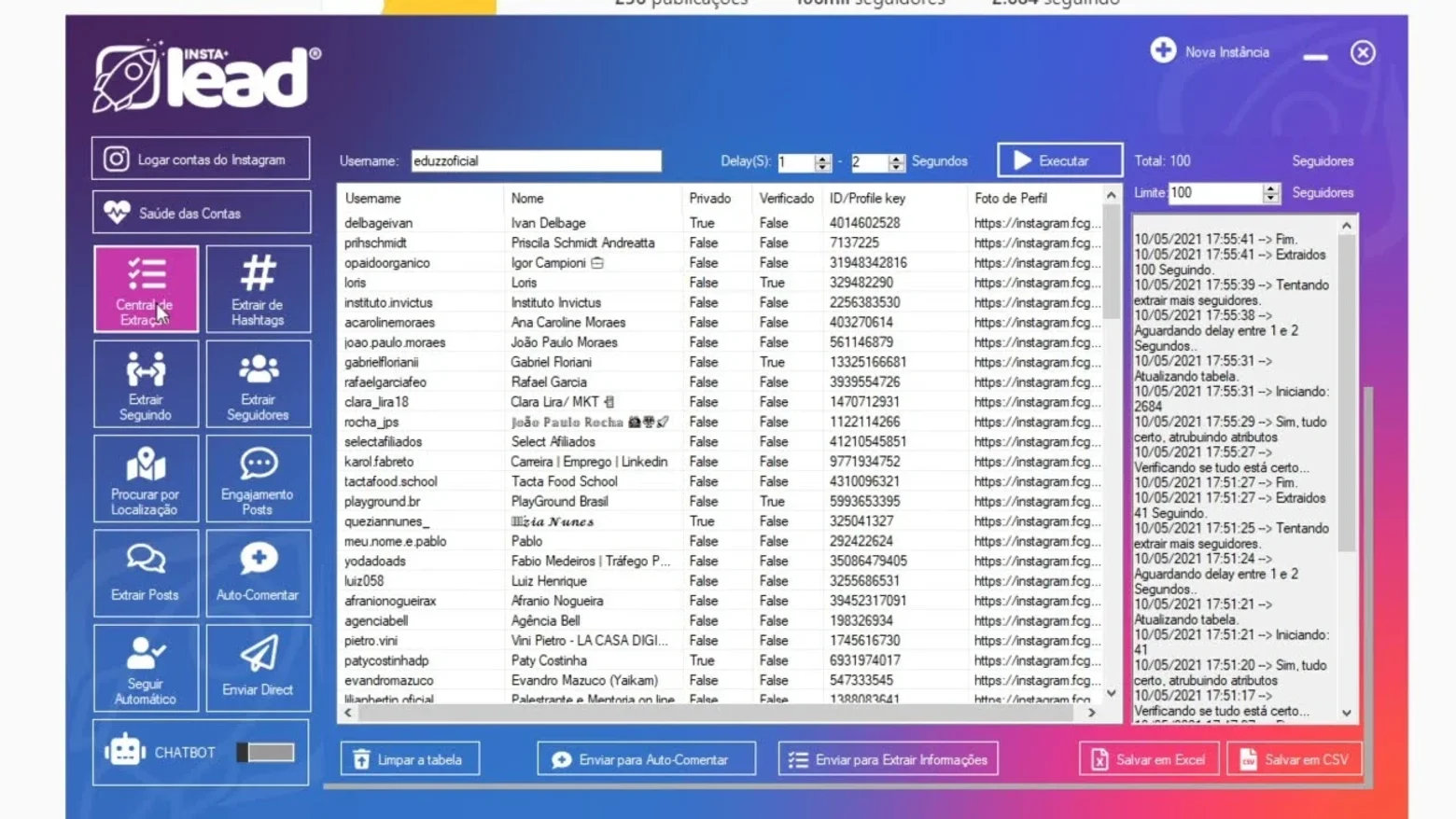Click Limpar a tabela button
This screenshot has height=819, width=1456.
pos(410,759)
